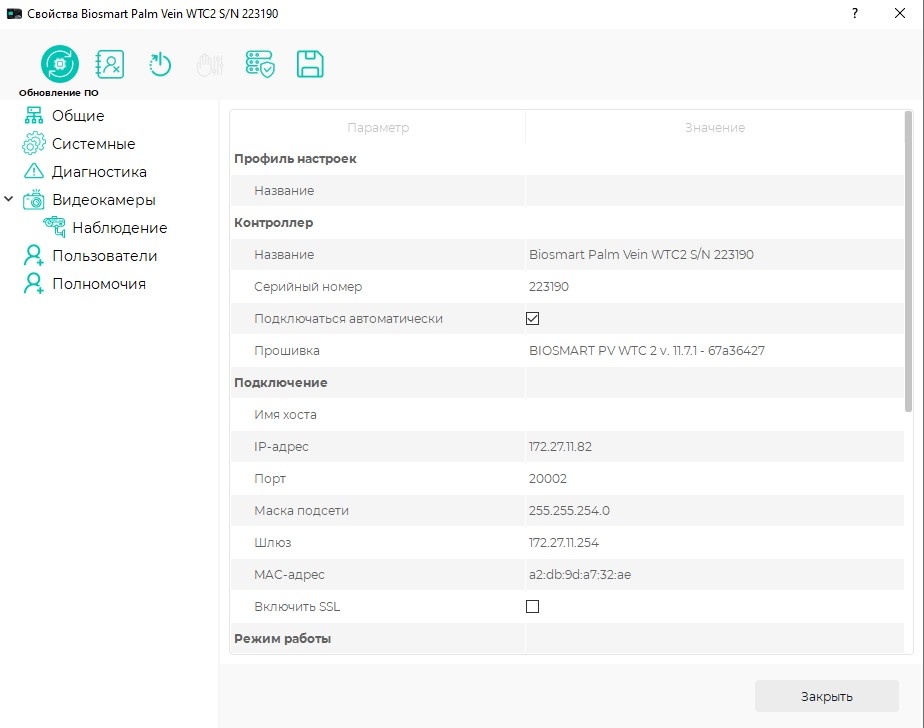
Task: Close the properties window with X
Action: click(900, 13)
